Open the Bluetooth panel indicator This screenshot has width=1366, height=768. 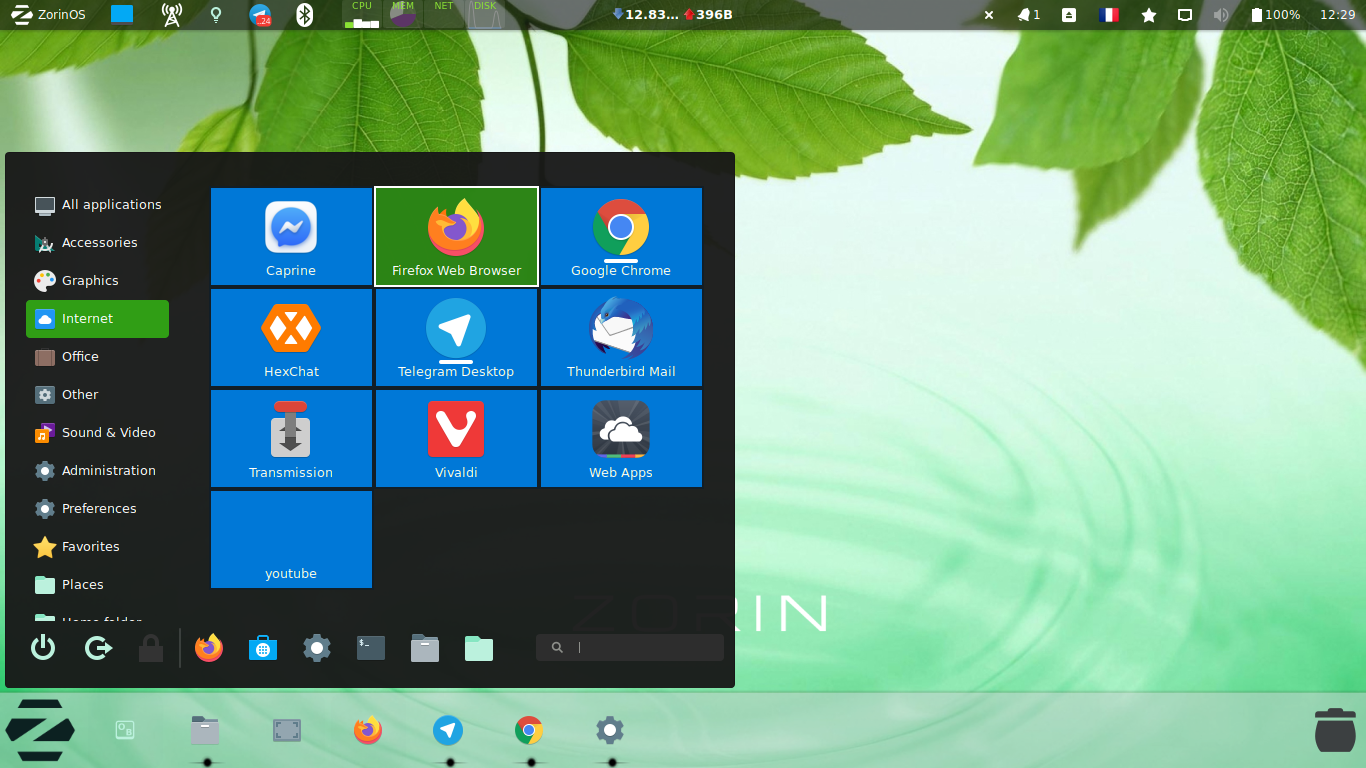[x=305, y=15]
